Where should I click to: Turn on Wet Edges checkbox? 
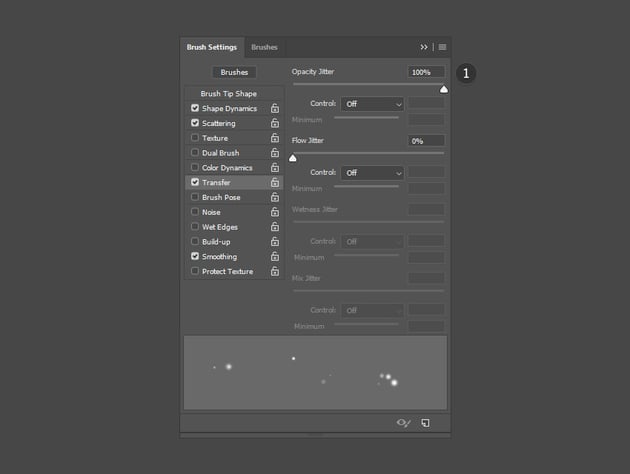[x=195, y=227]
